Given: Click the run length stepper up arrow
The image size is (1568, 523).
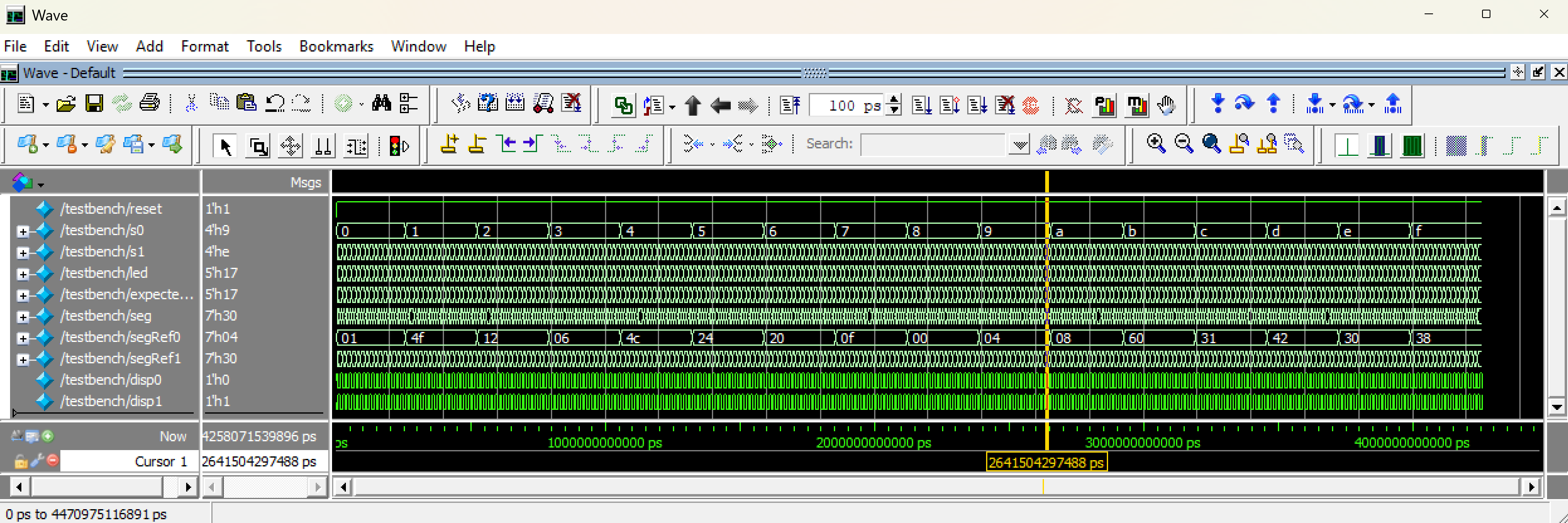Looking at the screenshot, I should coord(893,100).
